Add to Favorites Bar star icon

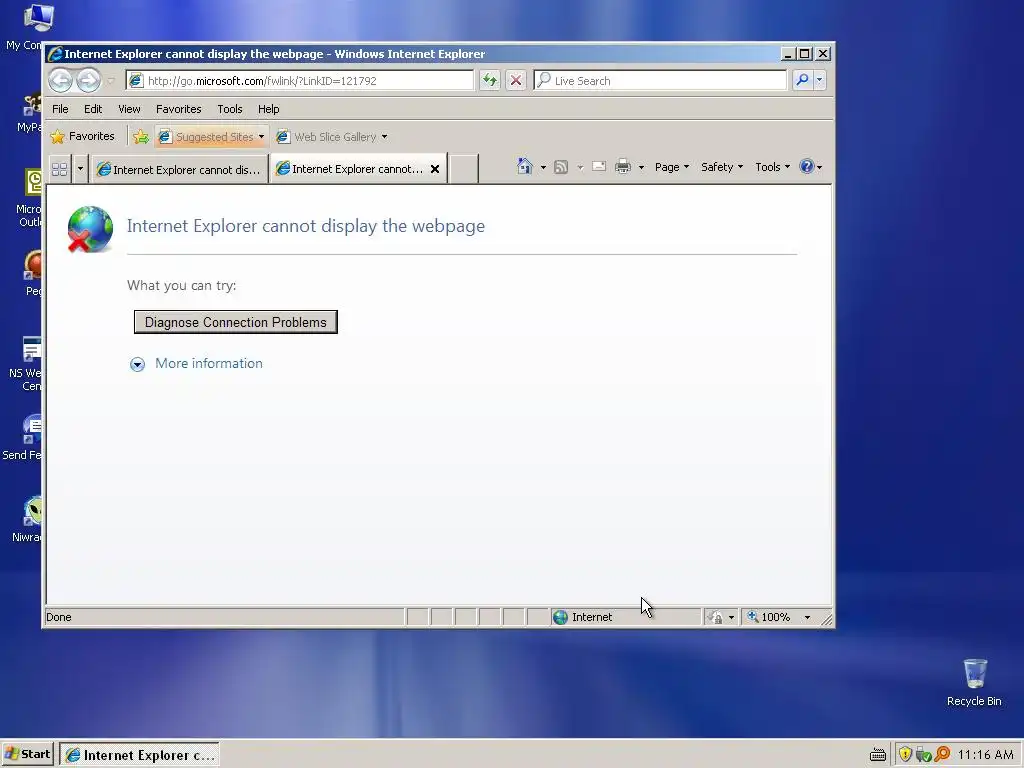click(140, 136)
